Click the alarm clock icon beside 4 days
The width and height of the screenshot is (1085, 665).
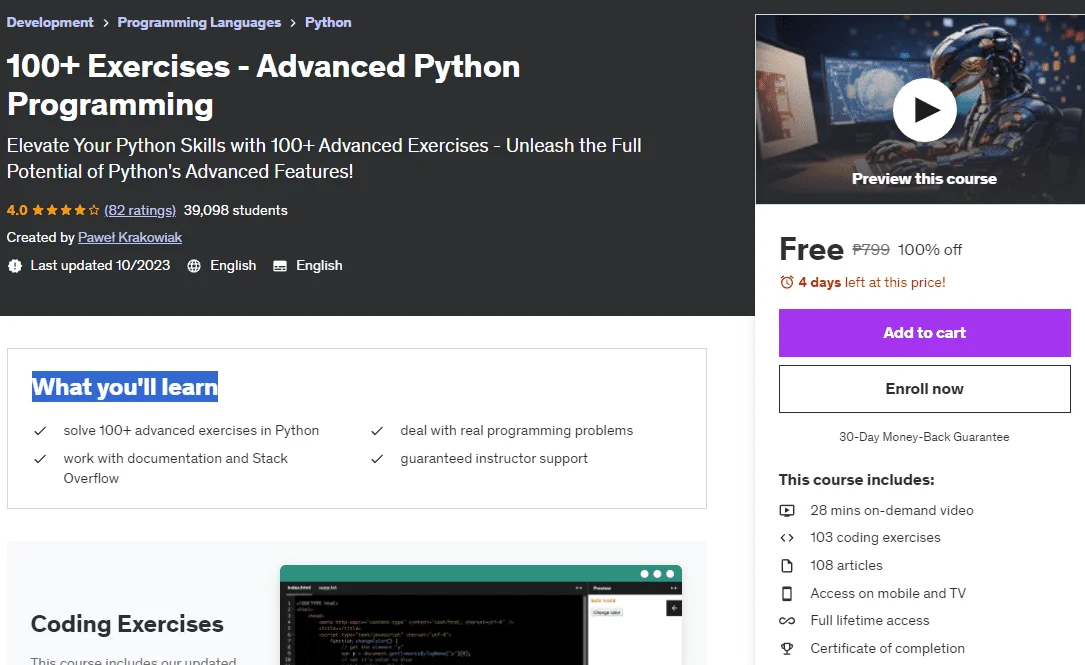click(x=787, y=282)
